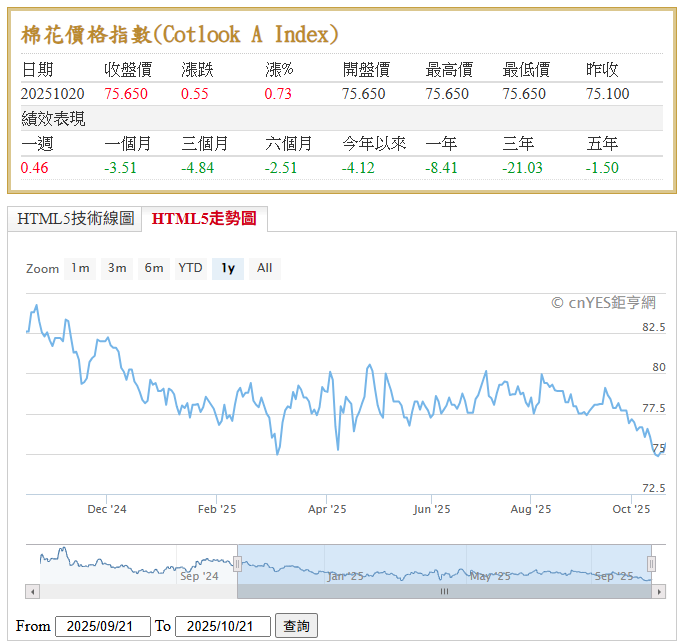Select the 6m zoom range

pos(154,268)
